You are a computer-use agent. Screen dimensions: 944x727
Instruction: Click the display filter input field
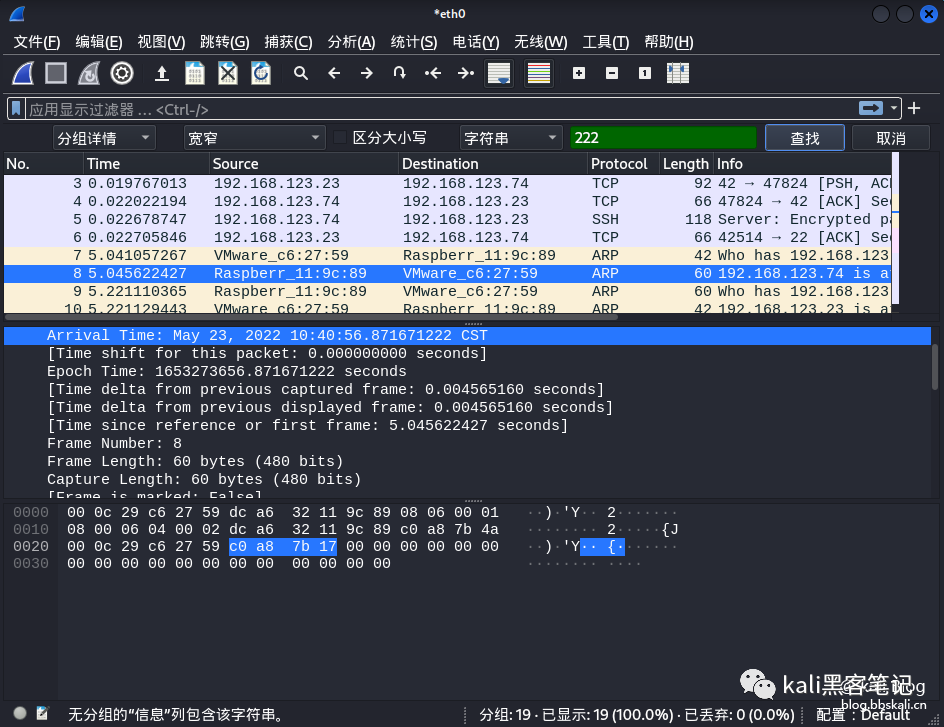coord(441,109)
